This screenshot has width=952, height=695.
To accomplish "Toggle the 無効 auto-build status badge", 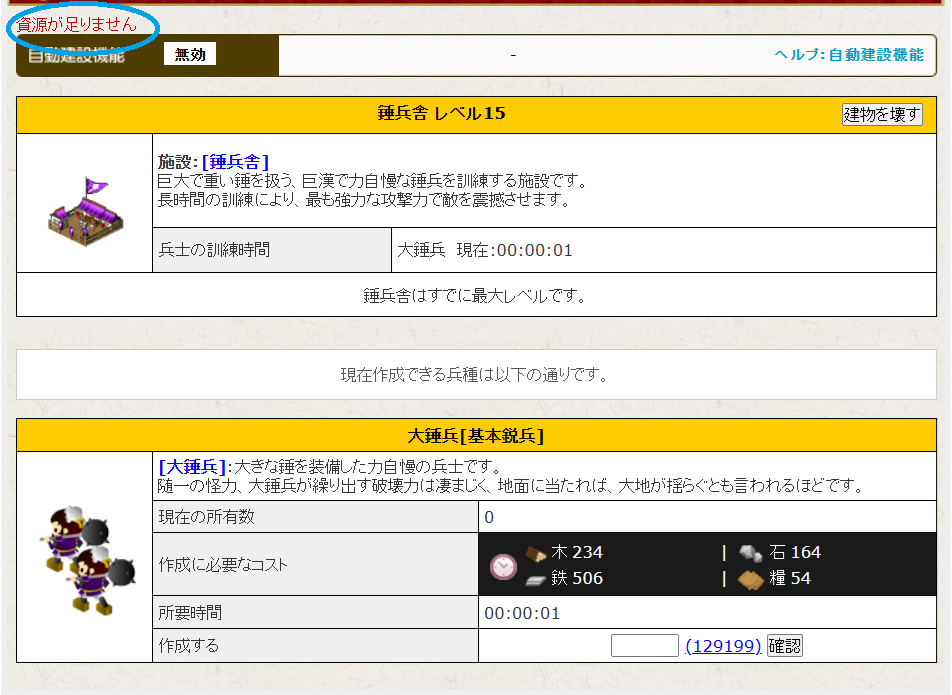I will pos(190,55).
